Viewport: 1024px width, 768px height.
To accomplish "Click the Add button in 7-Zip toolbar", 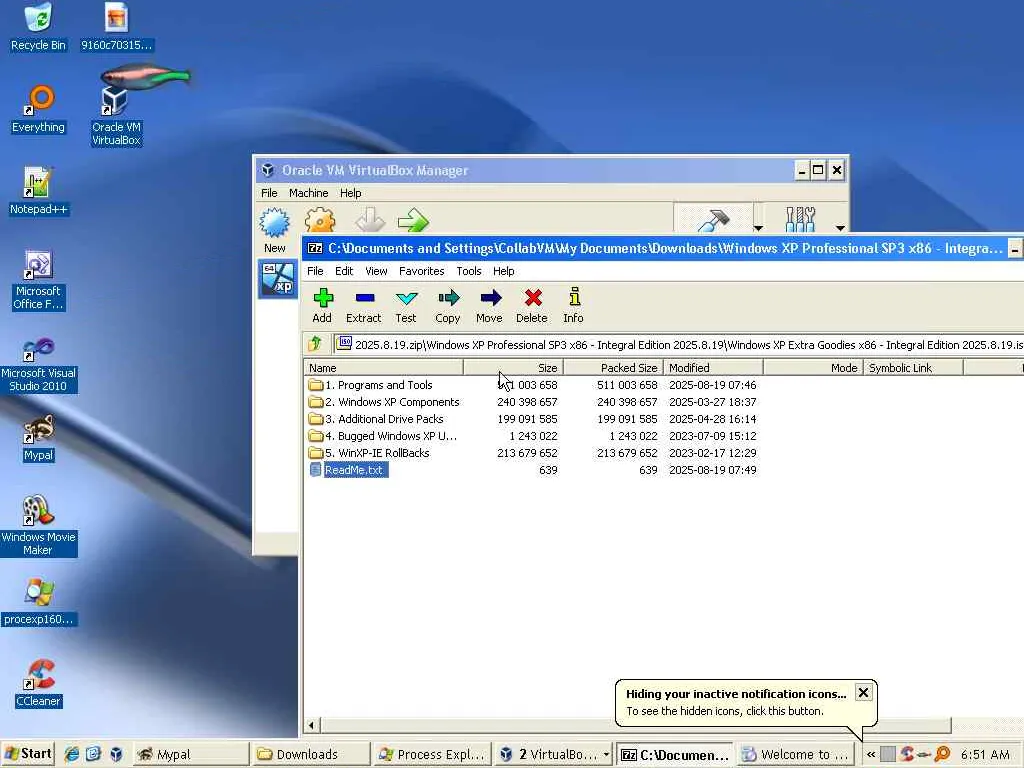I will [323, 306].
